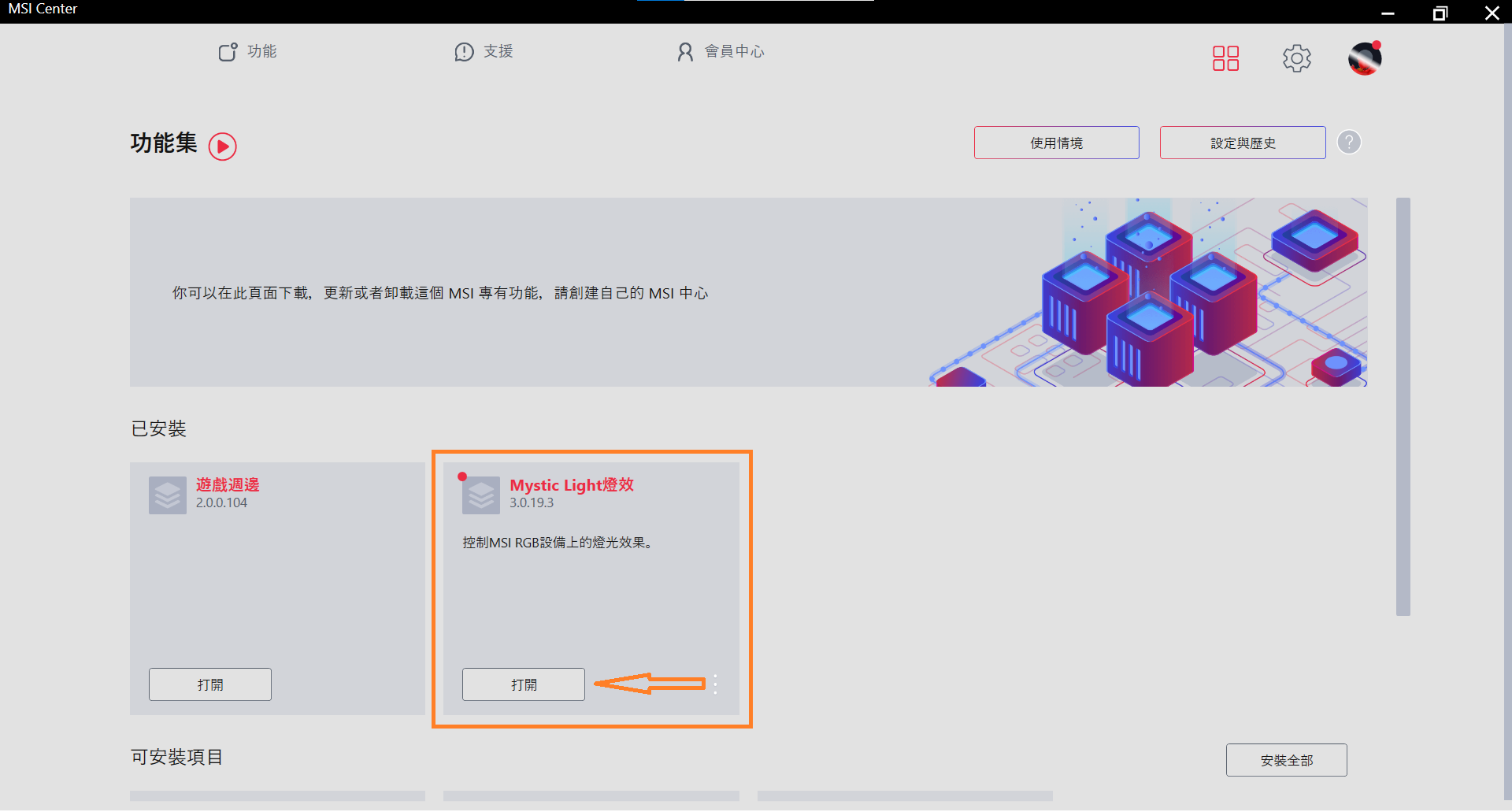Play the 功能集 intro video button
1512x812 pixels.
pos(223,146)
